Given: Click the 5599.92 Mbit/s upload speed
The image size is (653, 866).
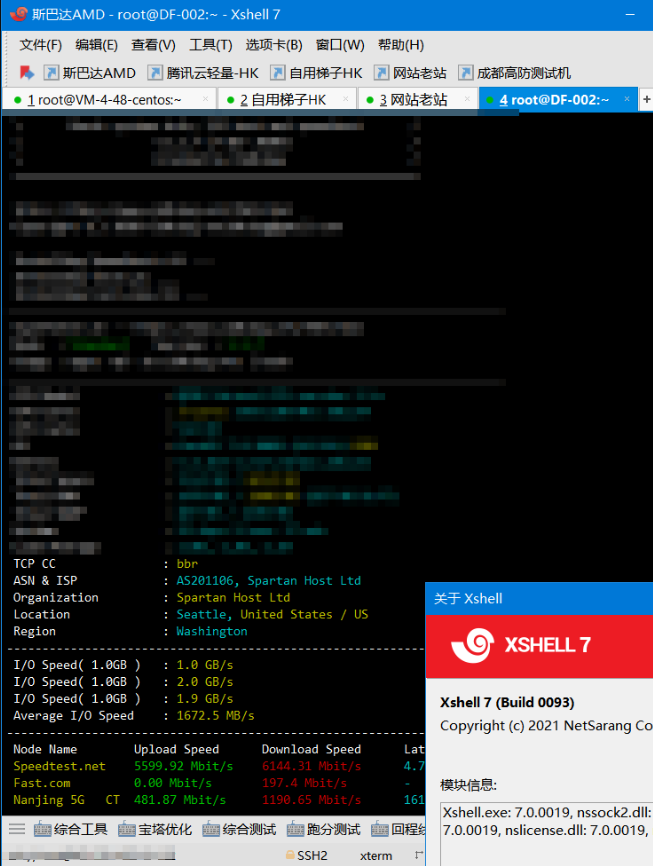Looking at the screenshot, I should [183, 766].
